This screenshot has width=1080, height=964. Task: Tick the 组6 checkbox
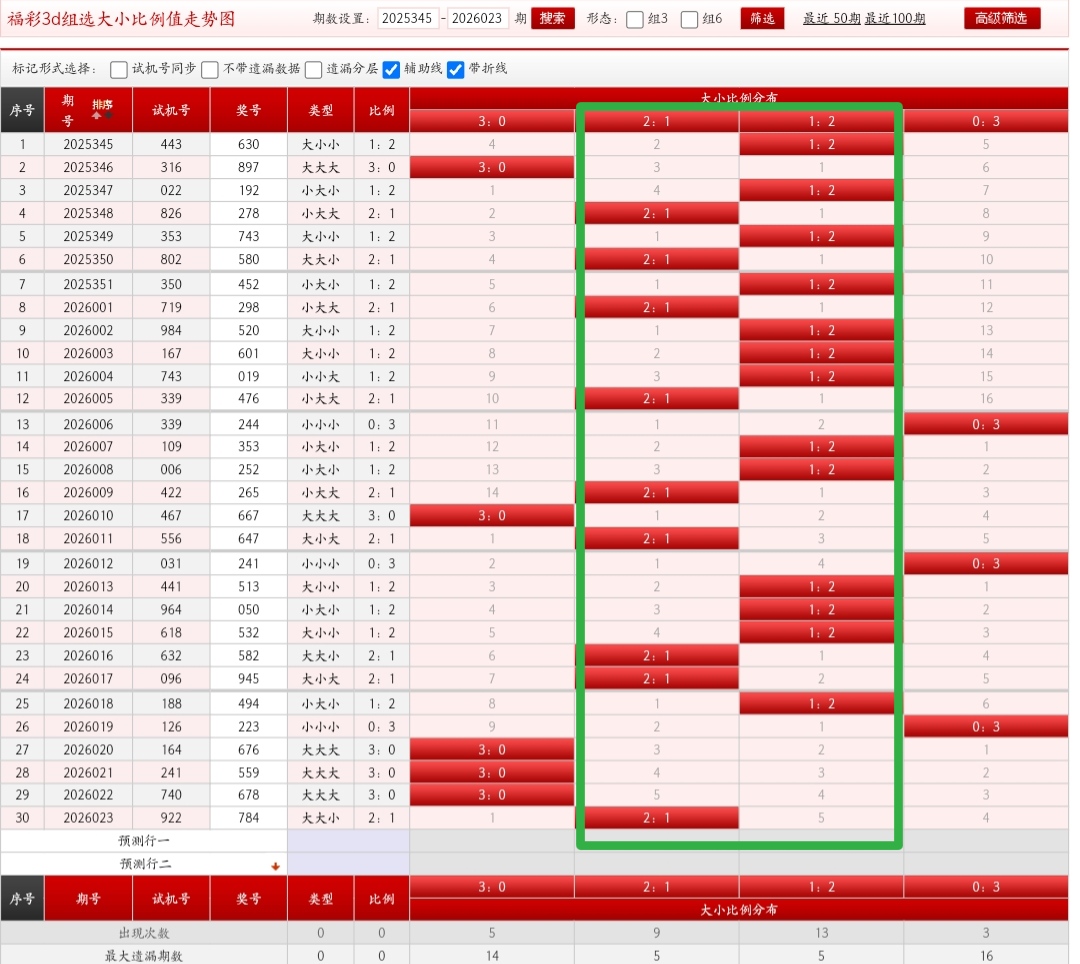689,19
